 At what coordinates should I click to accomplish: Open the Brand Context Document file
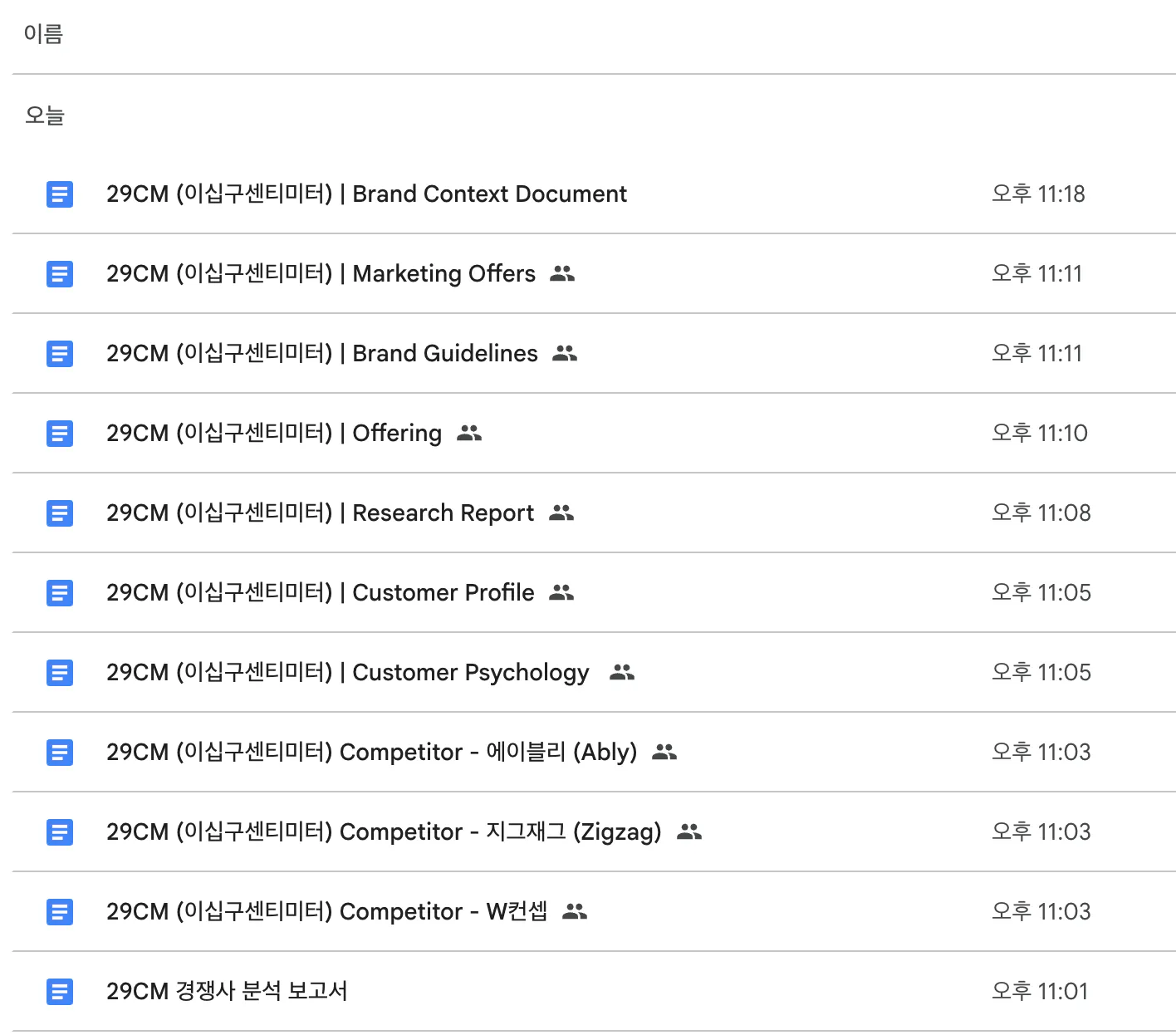[366, 194]
